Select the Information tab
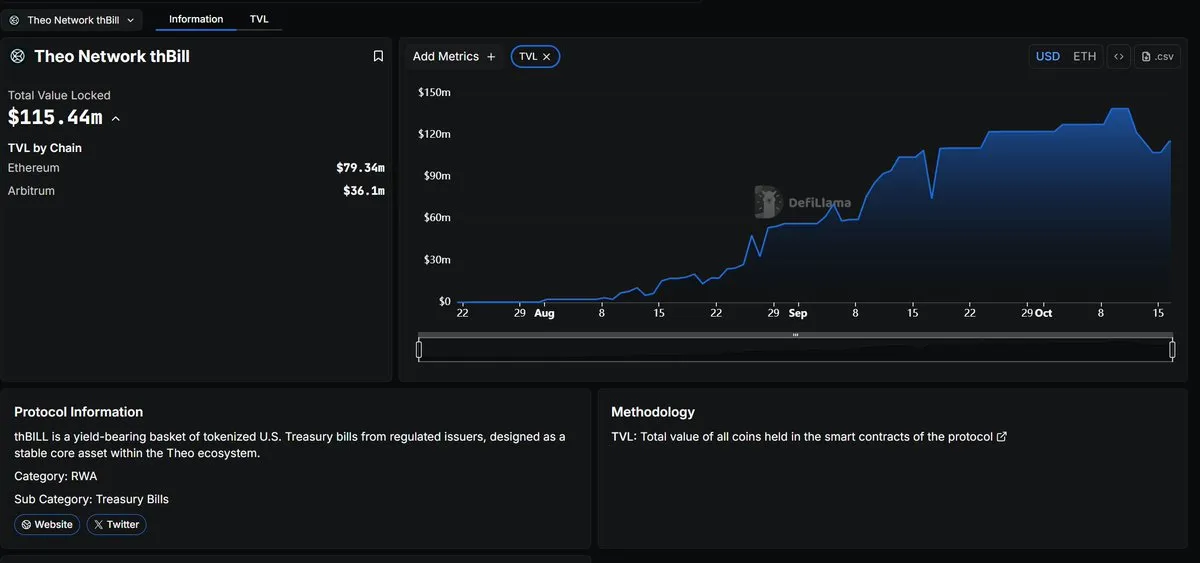 196,19
